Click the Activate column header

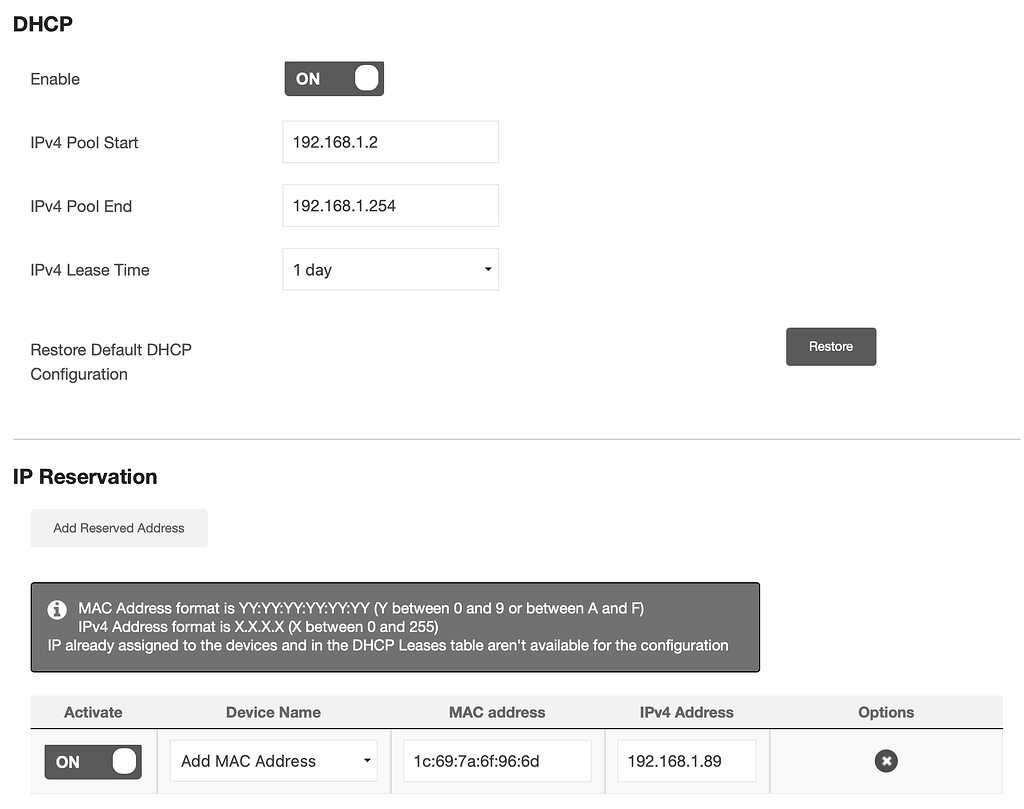click(93, 712)
